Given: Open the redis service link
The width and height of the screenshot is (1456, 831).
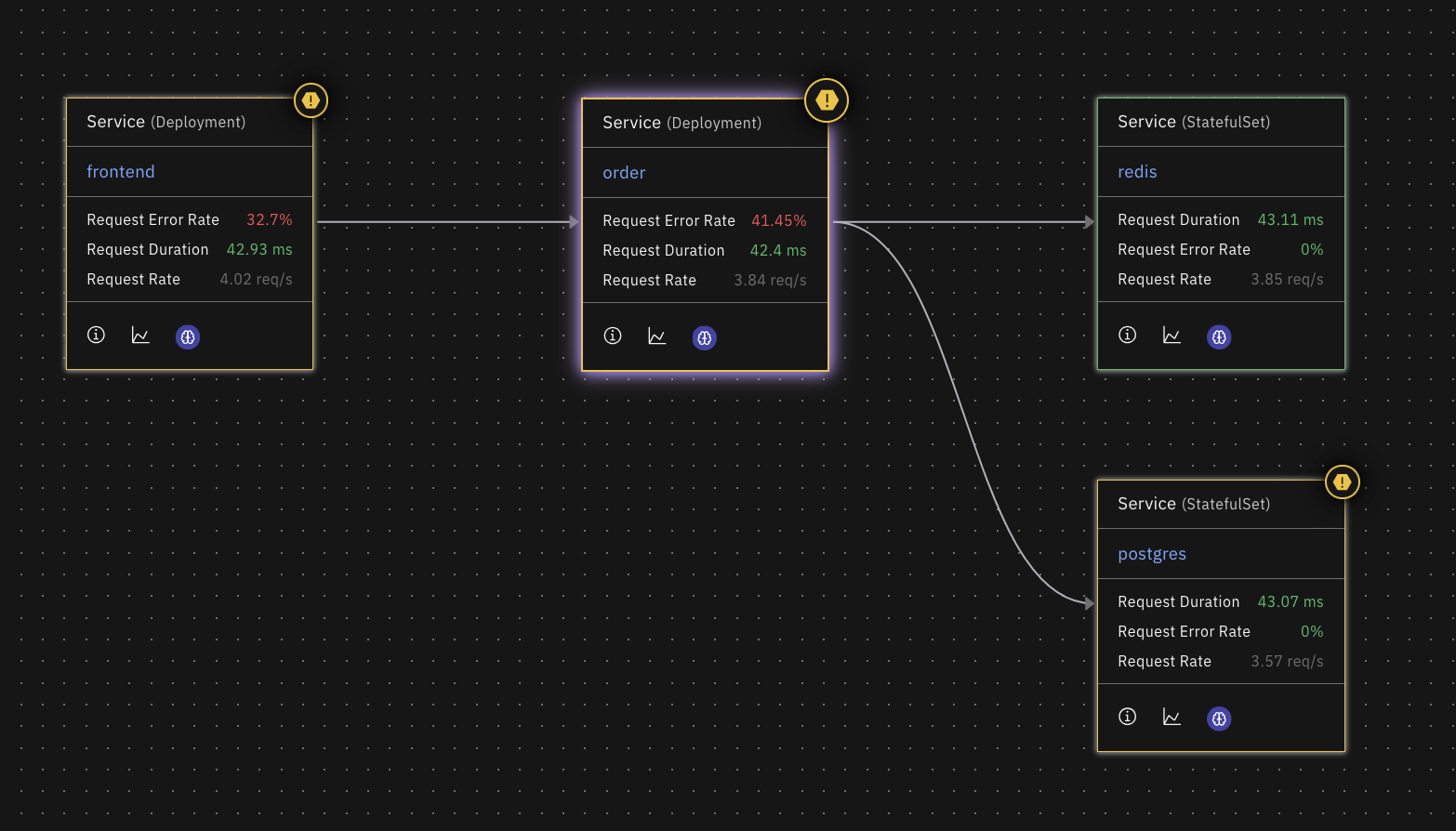Looking at the screenshot, I should (1137, 171).
